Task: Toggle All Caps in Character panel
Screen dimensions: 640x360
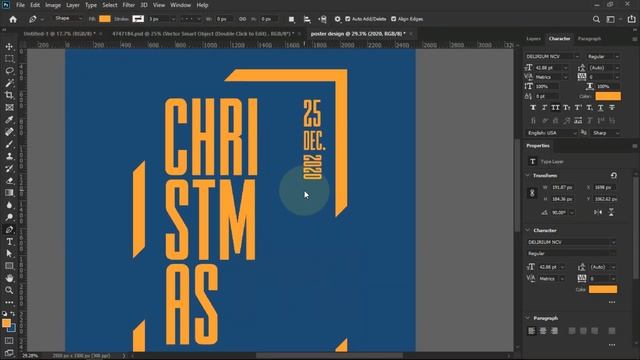Action: [556, 108]
